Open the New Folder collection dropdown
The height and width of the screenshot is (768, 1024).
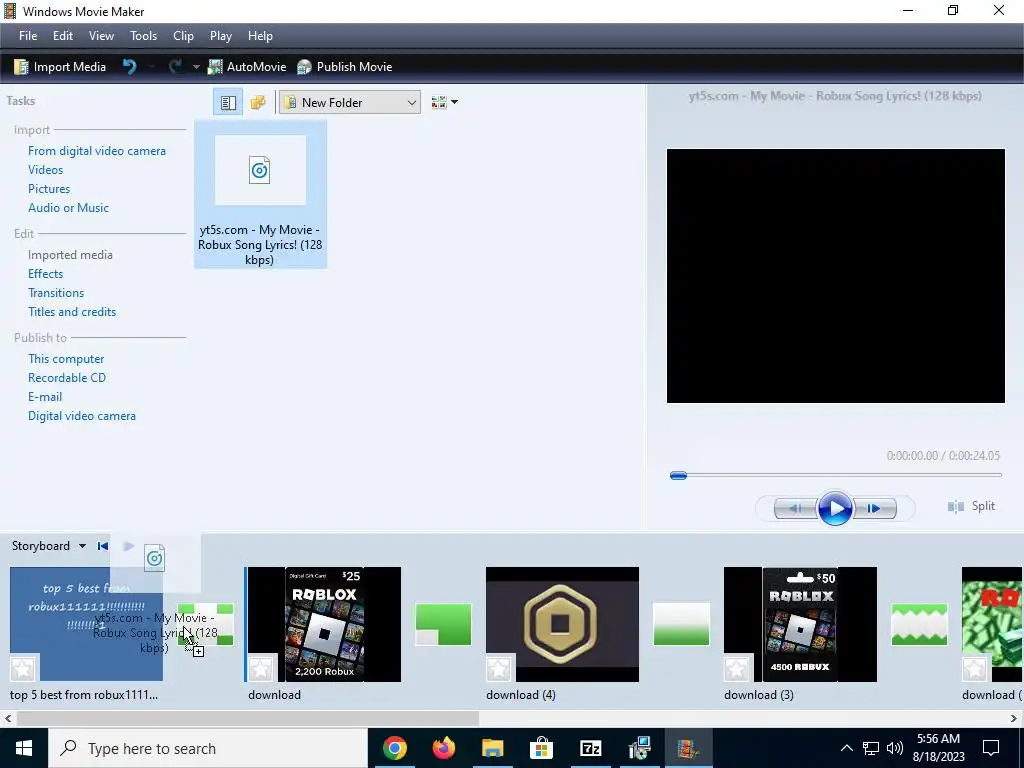[x=349, y=103]
